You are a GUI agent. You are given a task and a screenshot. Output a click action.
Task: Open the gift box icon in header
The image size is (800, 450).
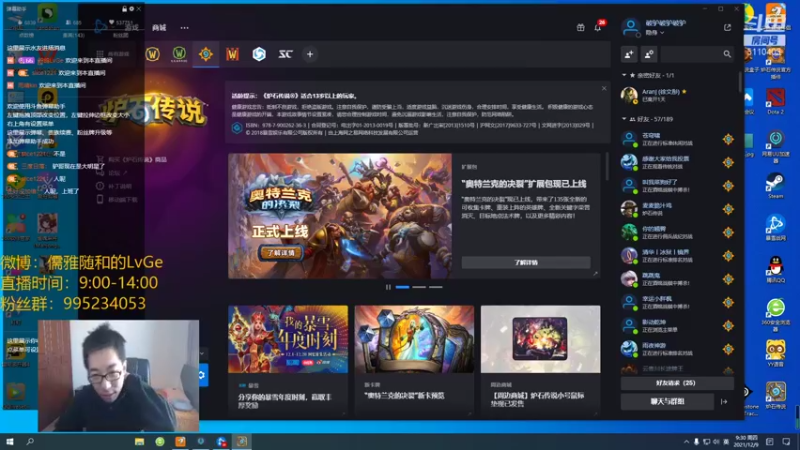[581, 28]
